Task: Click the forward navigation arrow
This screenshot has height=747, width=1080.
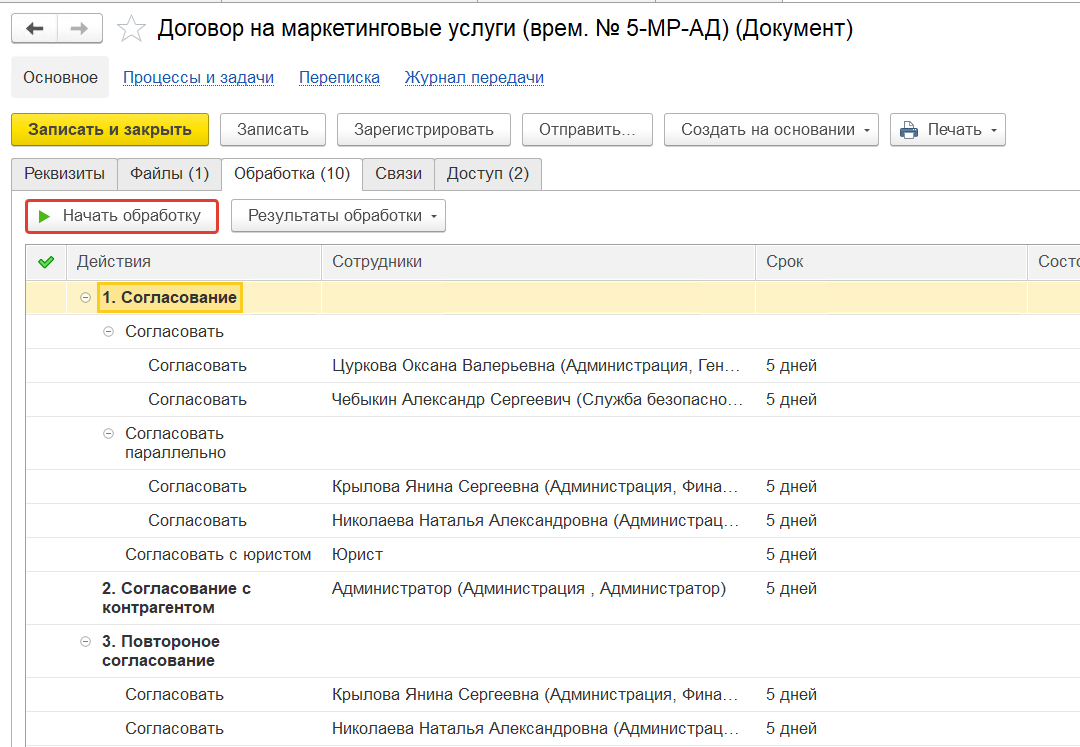Action: (81, 29)
